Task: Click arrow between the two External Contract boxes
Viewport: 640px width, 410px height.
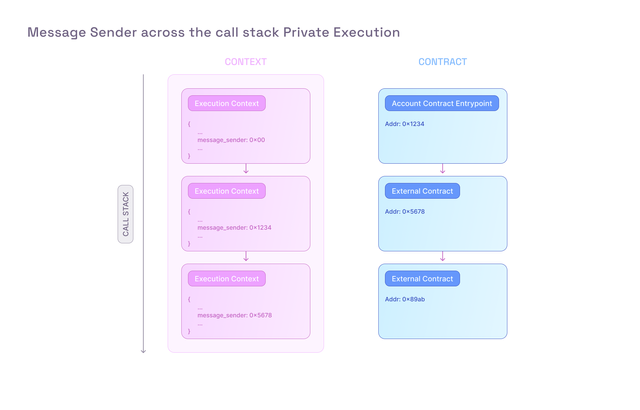Action: 442,256
